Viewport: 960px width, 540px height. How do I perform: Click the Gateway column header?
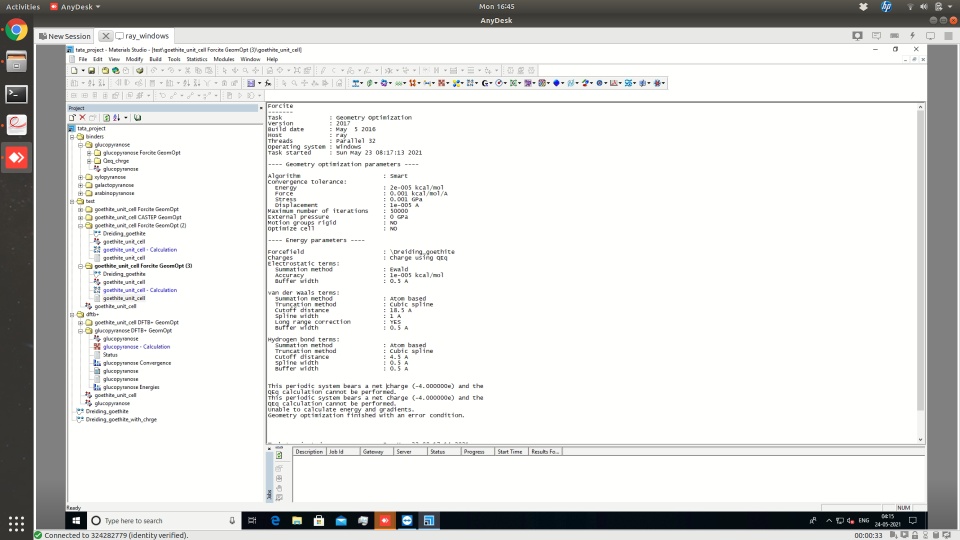point(377,452)
